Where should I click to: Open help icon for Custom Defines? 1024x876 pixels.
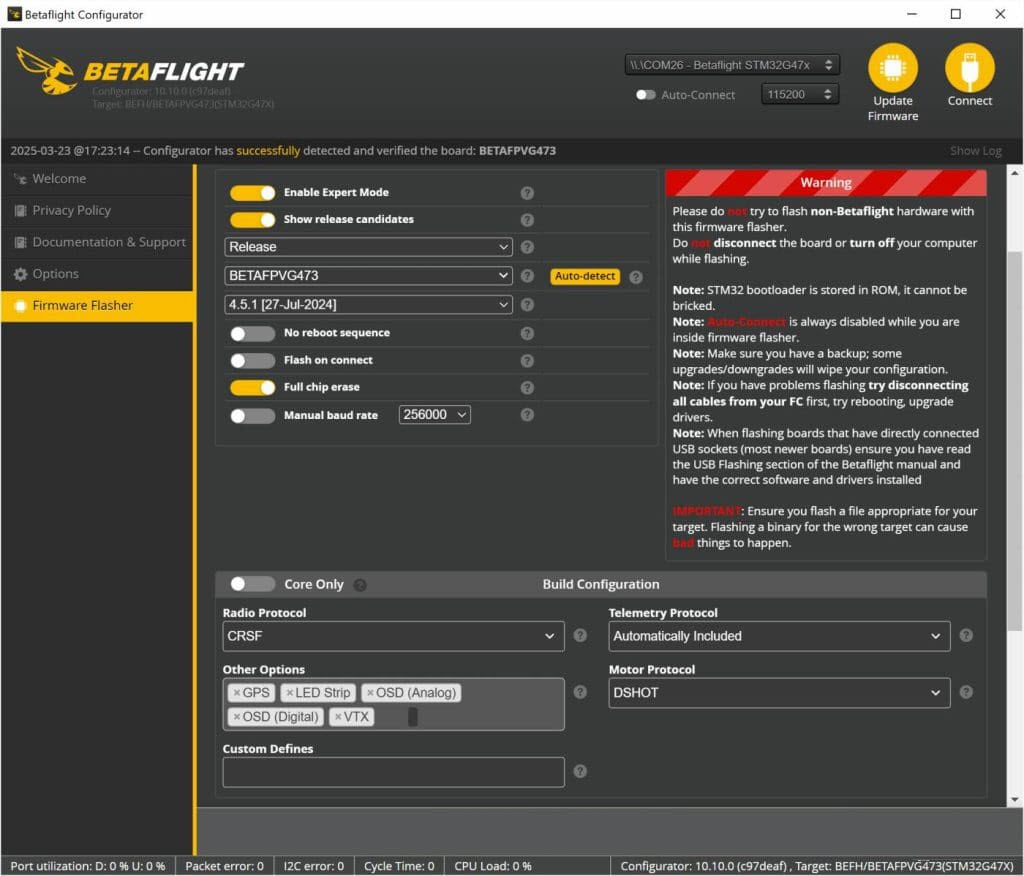(580, 771)
